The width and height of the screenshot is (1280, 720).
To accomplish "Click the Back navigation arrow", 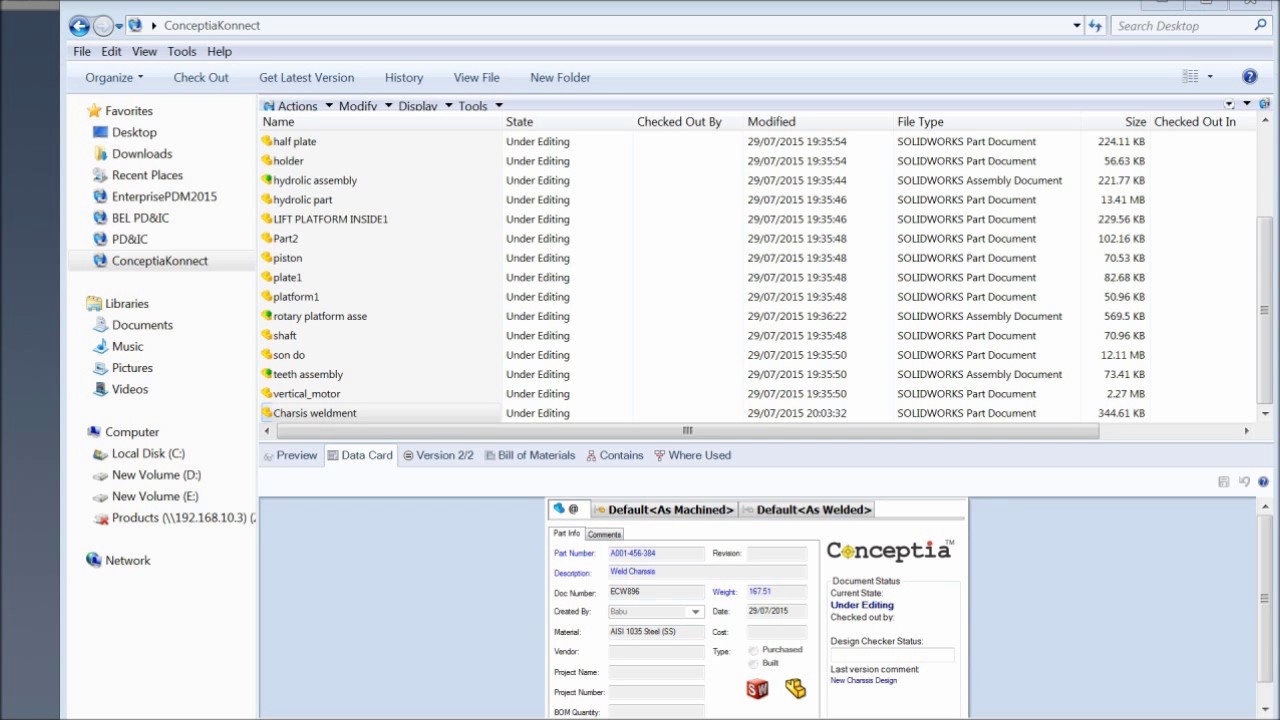I will click(79, 26).
